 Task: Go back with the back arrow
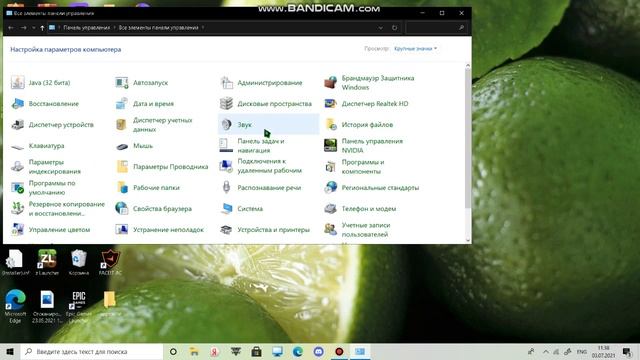click(x=11, y=28)
